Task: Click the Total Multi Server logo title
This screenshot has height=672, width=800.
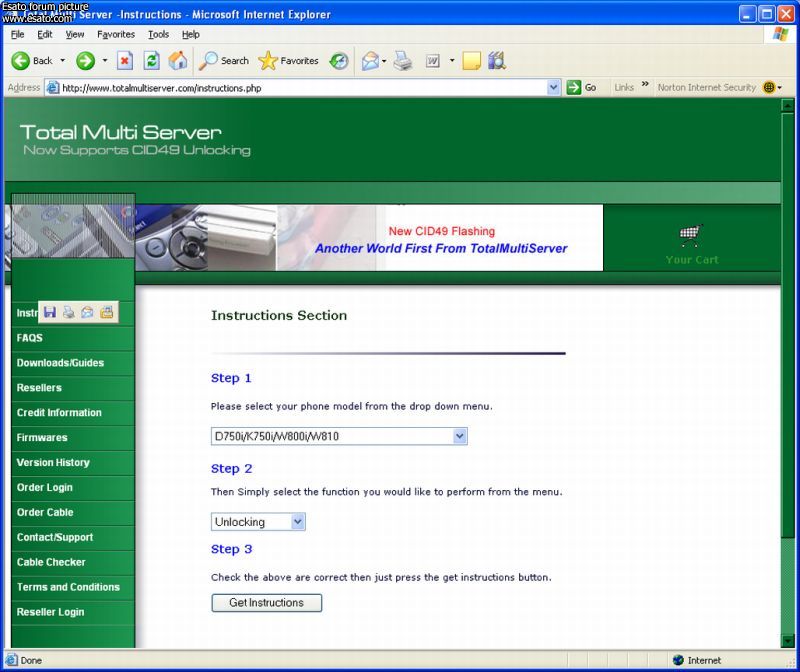Action: click(120, 133)
